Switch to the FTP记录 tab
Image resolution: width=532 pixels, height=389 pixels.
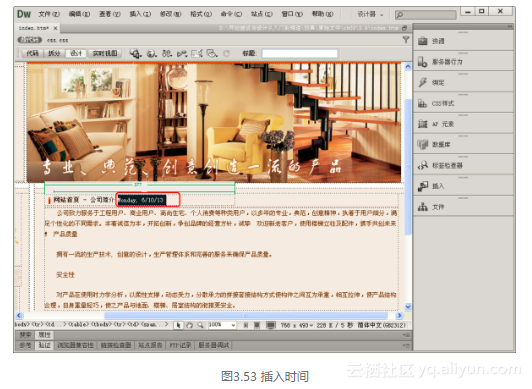pos(180,346)
